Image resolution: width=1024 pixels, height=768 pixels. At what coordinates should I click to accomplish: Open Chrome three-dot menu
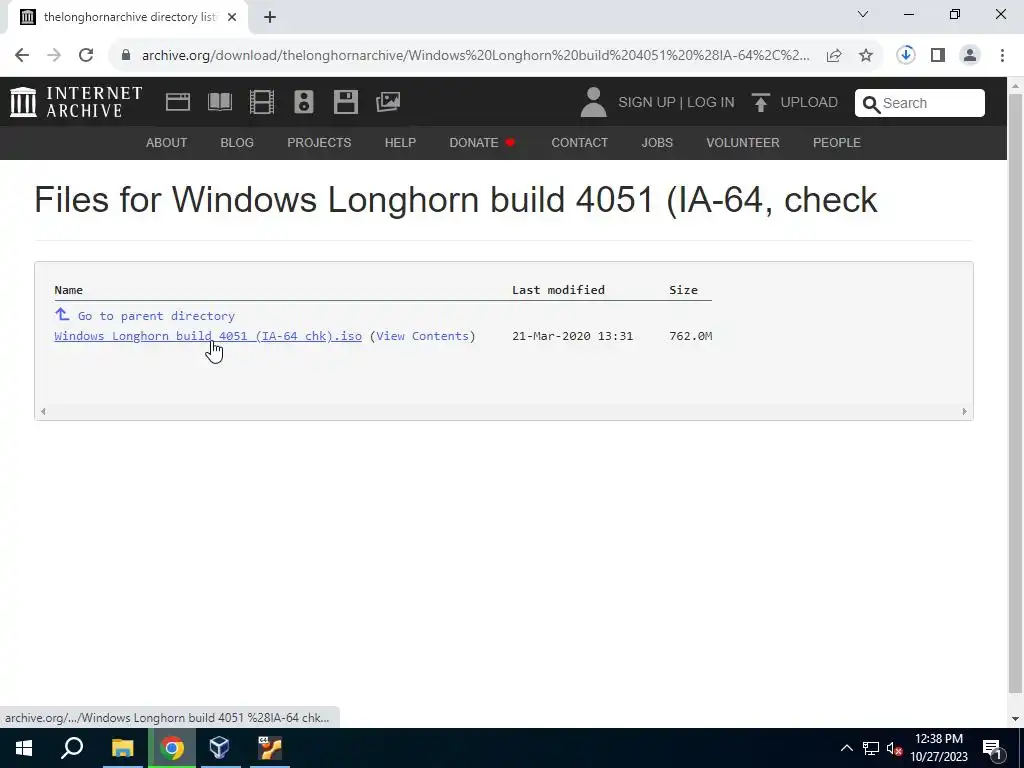pos(1002,55)
